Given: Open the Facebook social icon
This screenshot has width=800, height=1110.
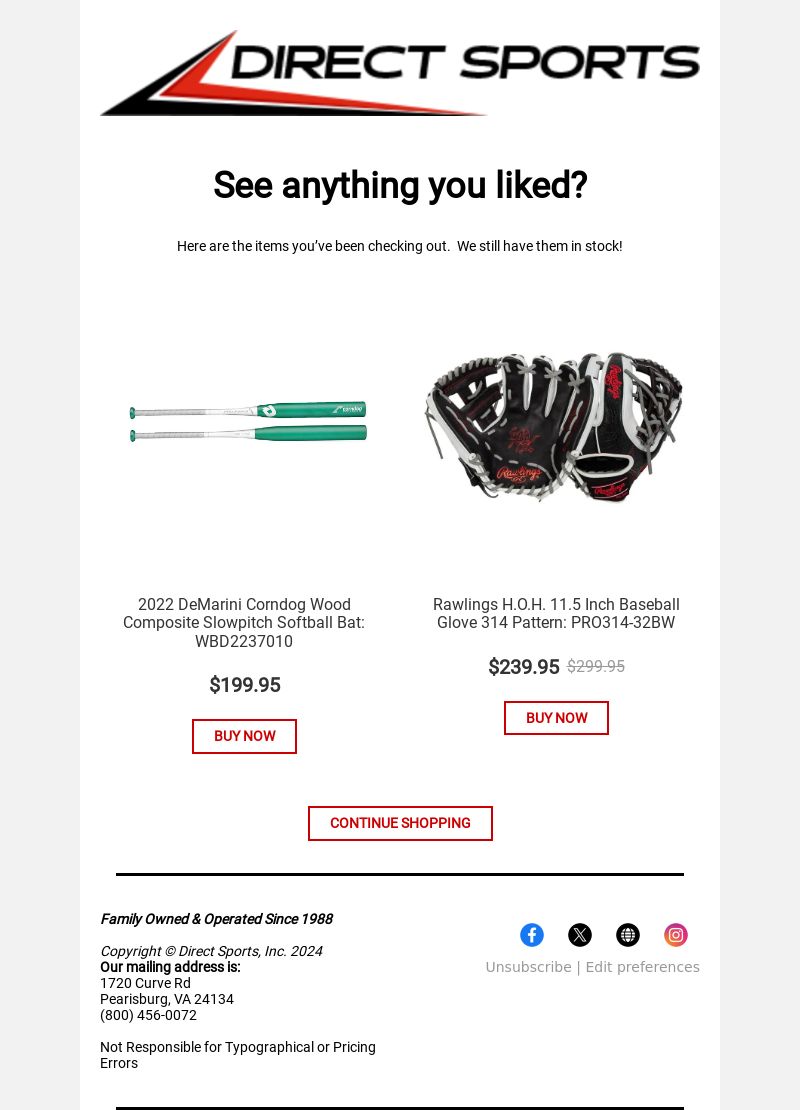Looking at the screenshot, I should tap(532, 934).
